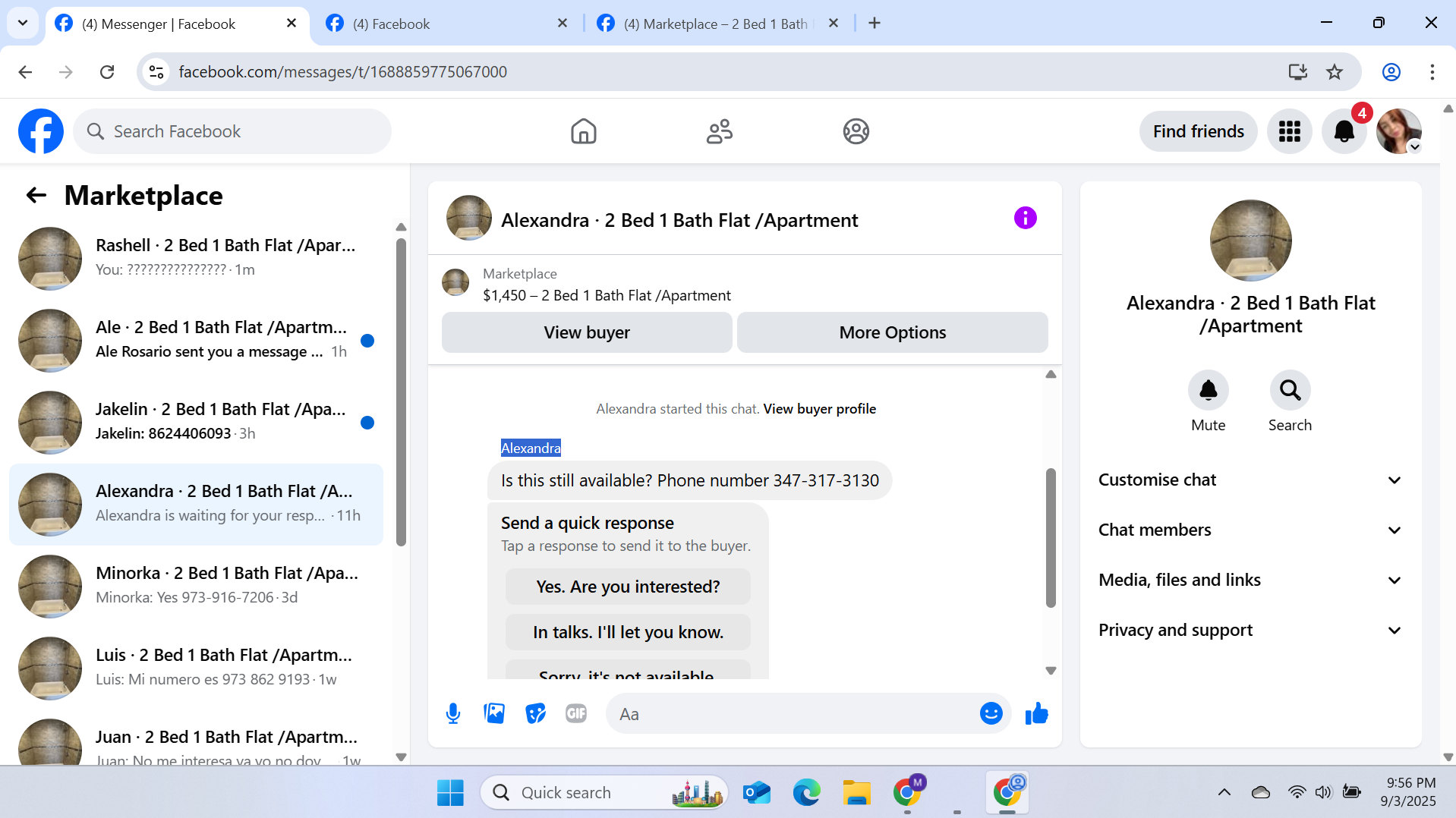Open Chrome profile icon
1456x818 pixels.
click(x=1391, y=72)
